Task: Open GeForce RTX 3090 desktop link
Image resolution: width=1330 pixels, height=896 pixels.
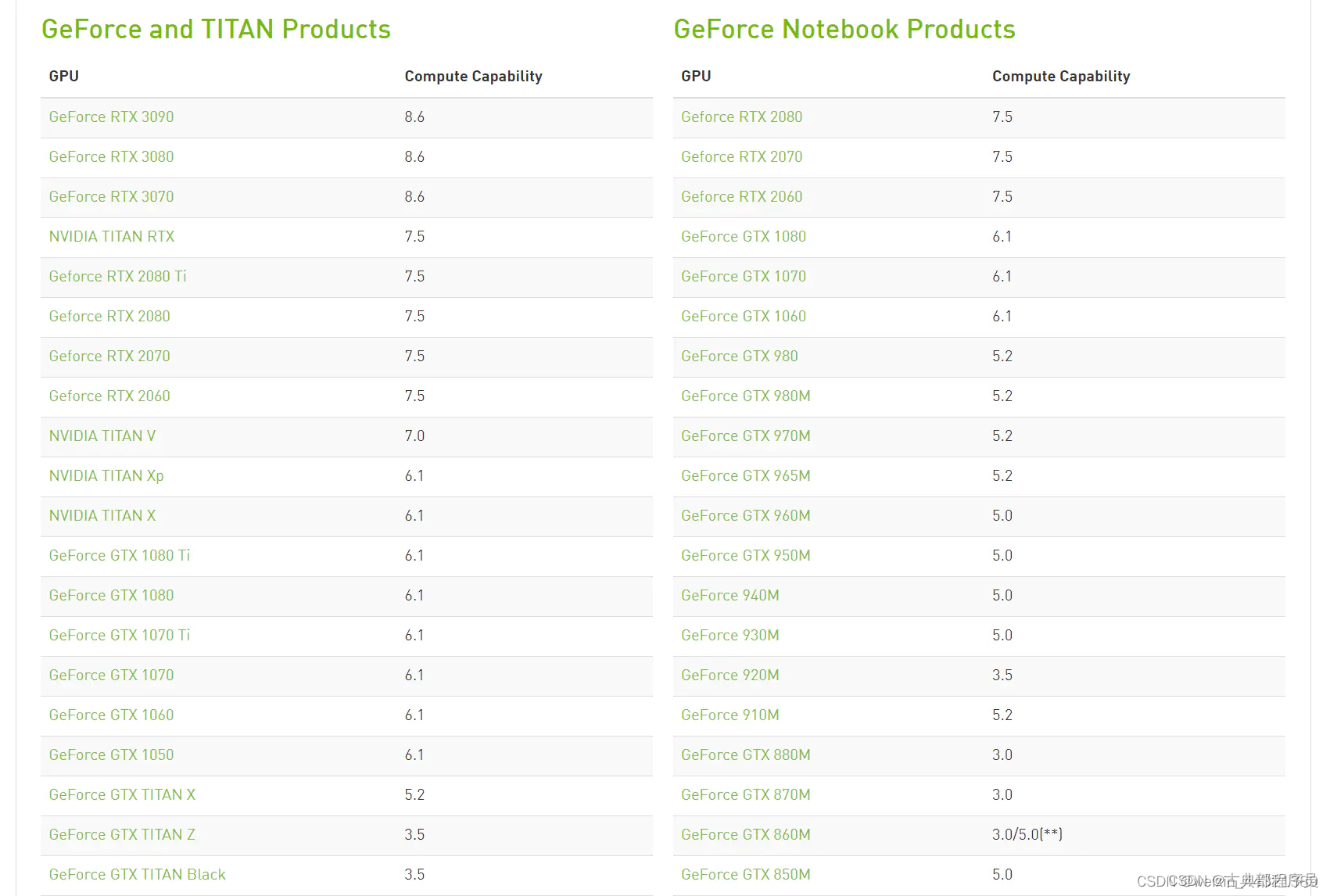Action: [111, 117]
